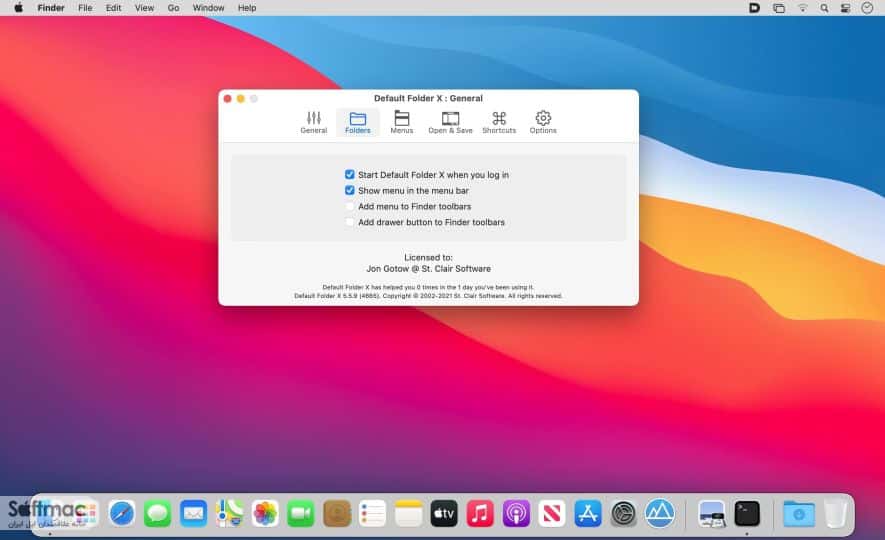Open Maps from the Dock
885x540 pixels.
229,513
